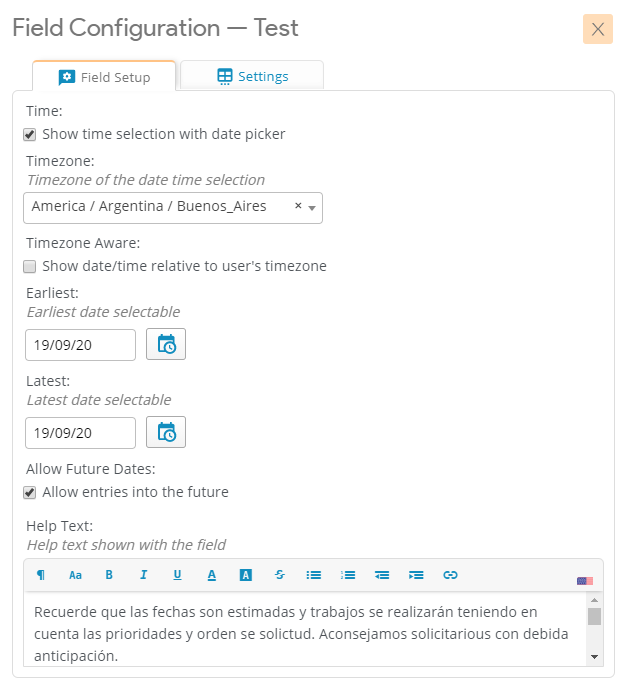621x679 pixels.
Task: Increase indent of help text
Action: click(416, 575)
